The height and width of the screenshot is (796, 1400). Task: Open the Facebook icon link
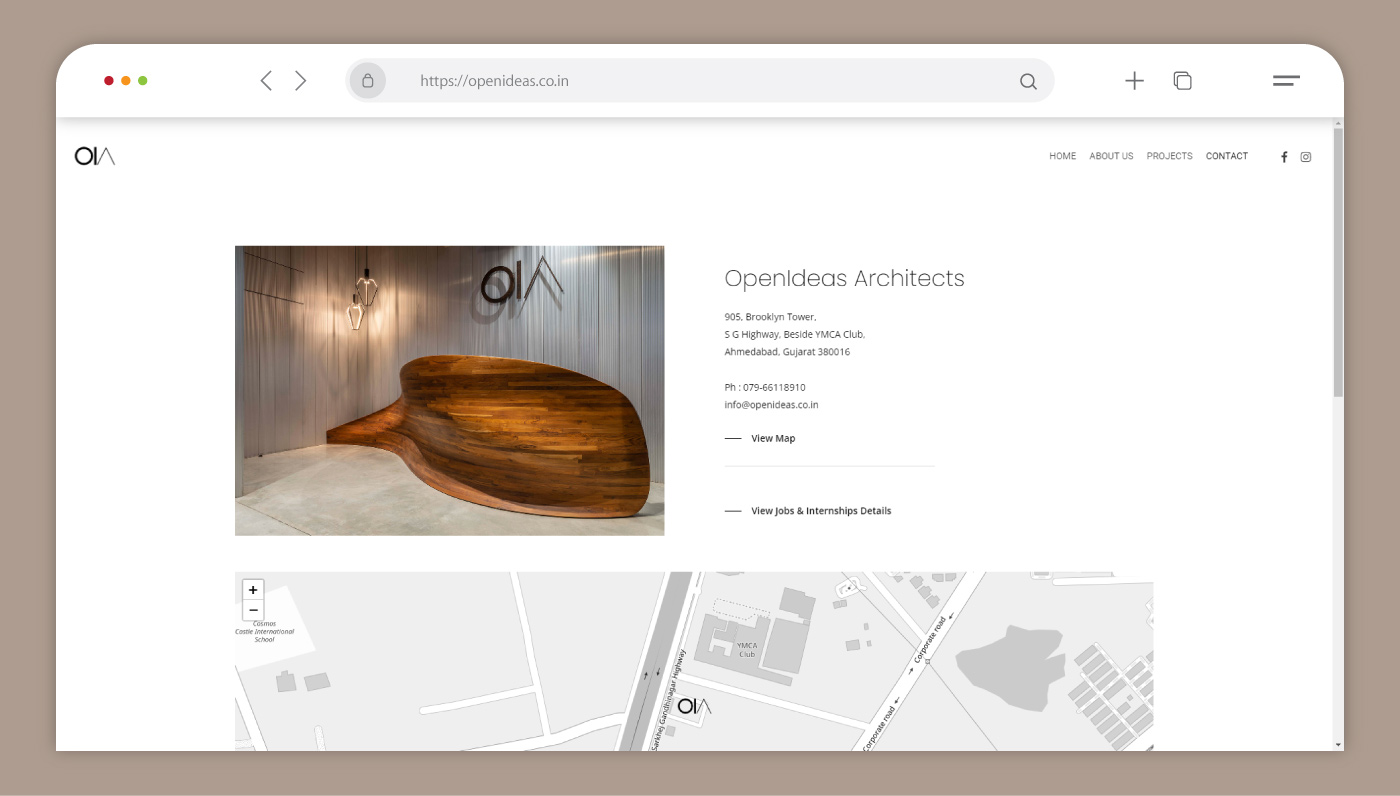(1284, 157)
